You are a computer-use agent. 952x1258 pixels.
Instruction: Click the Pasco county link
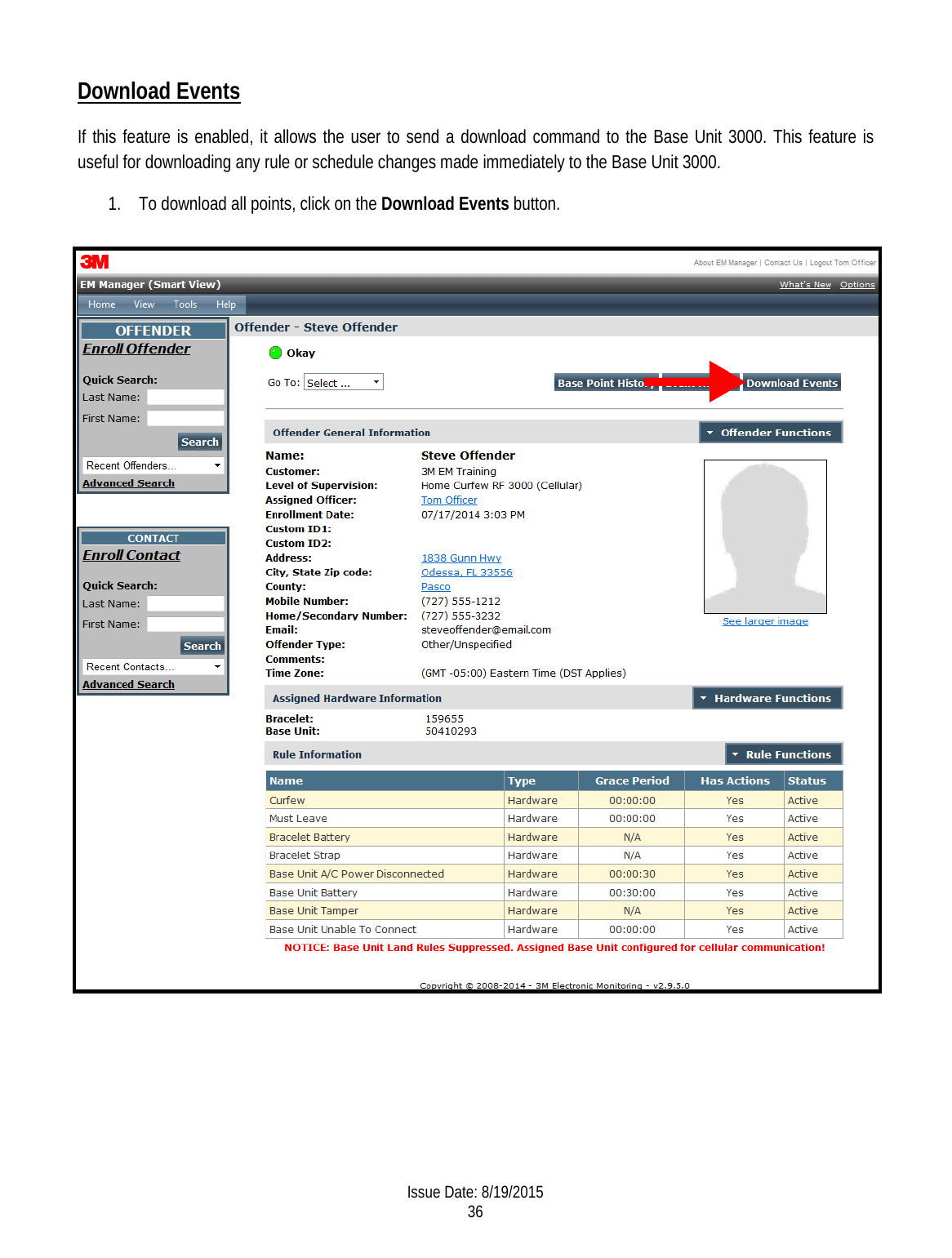pos(436,587)
